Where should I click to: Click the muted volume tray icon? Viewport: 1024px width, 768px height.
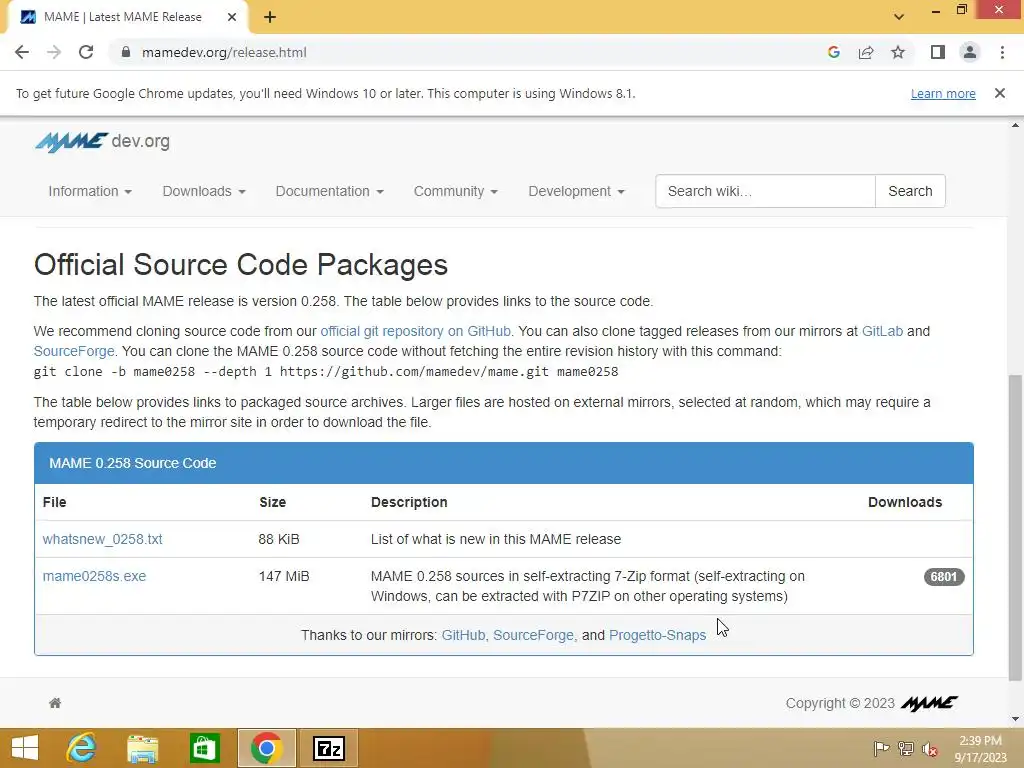[x=930, y=748]
